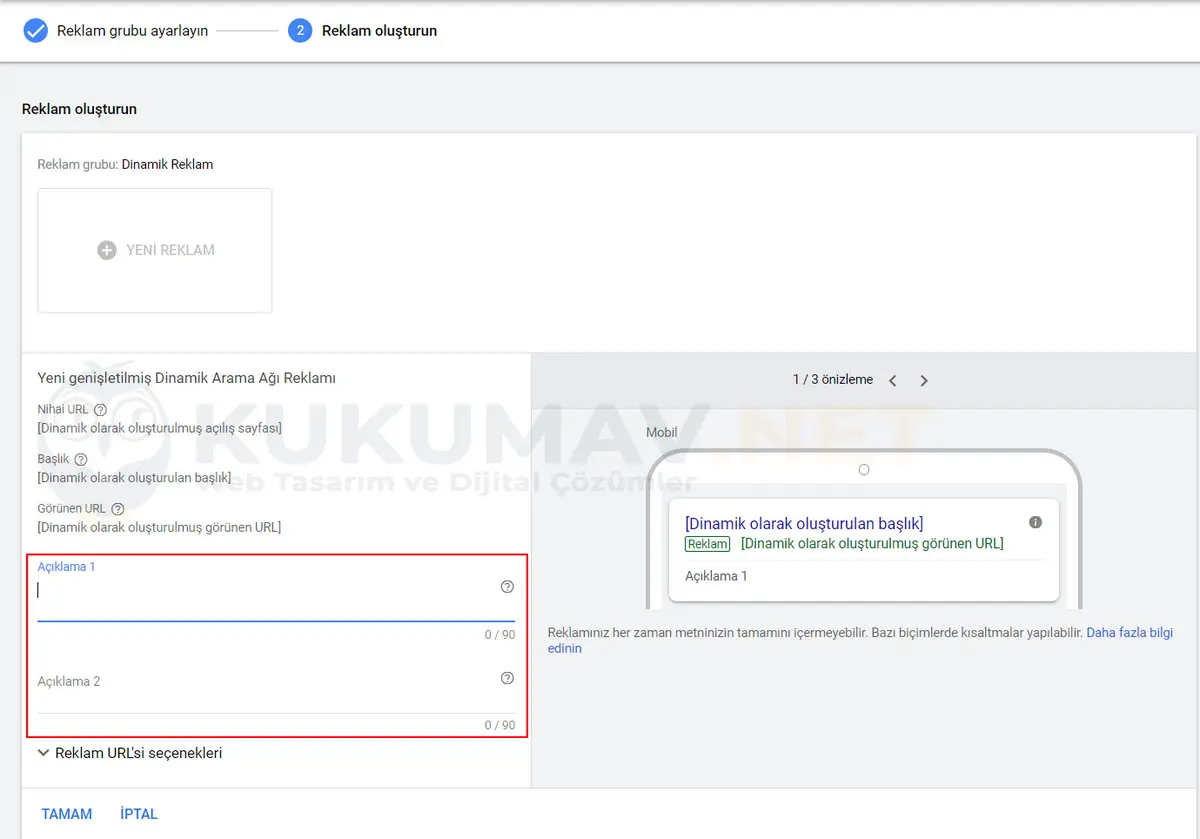The width and height of the screenshot is (1200, 839).
Task: Show previous ad preview with left arrow
Action: [893, 380]
